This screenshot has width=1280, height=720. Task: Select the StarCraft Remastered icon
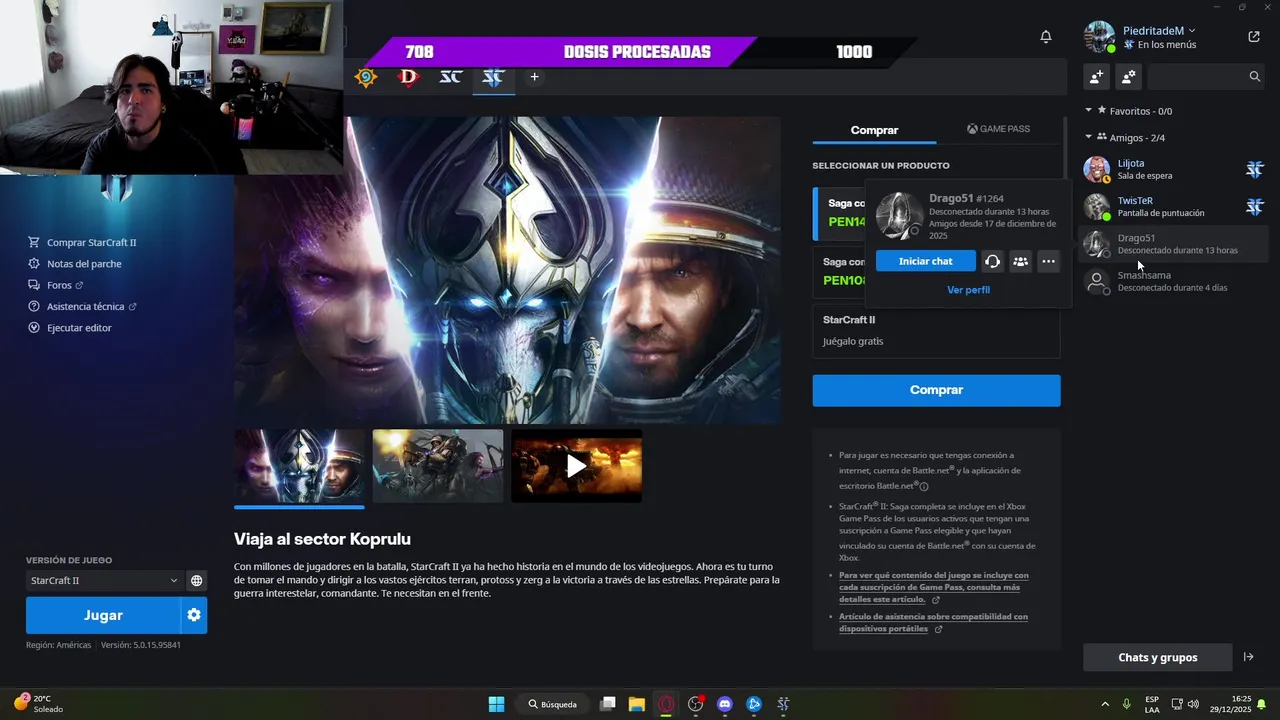point(451,77)
